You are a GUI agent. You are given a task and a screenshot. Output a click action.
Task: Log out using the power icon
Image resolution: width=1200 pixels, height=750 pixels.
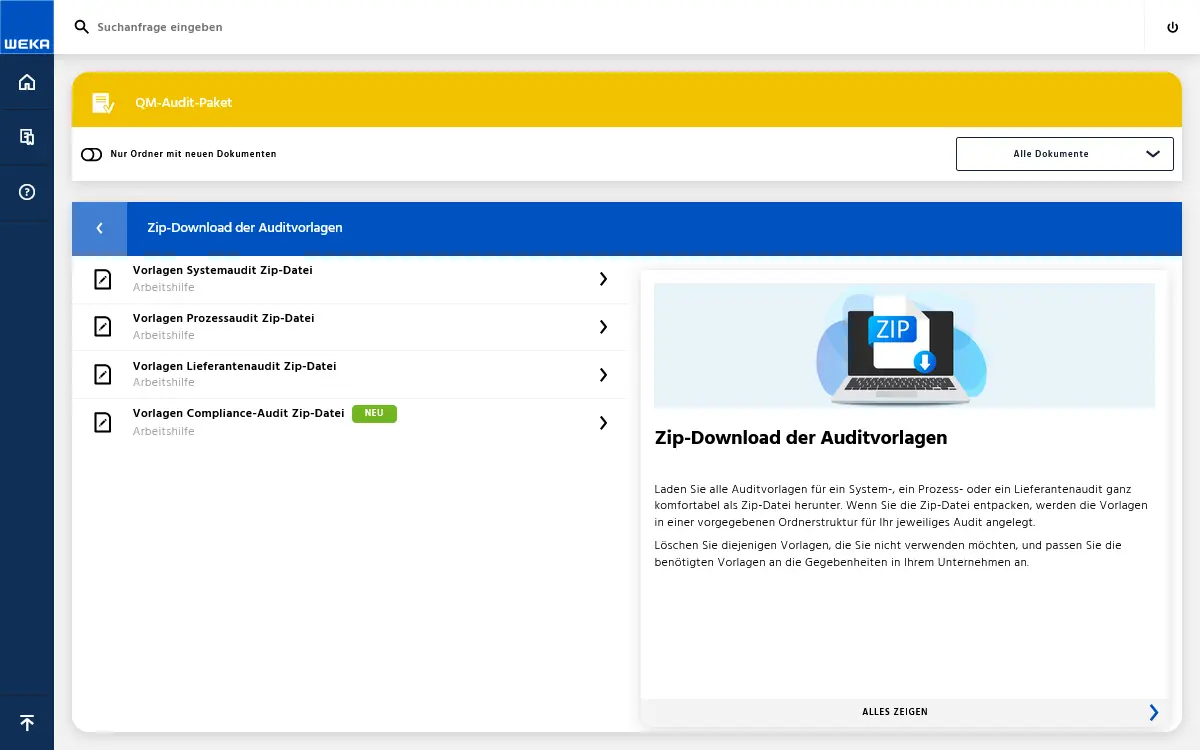pos(1172,27)
